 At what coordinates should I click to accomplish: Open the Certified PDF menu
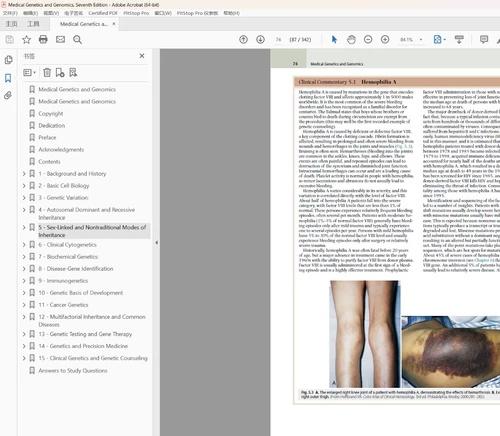coord(103,13)
